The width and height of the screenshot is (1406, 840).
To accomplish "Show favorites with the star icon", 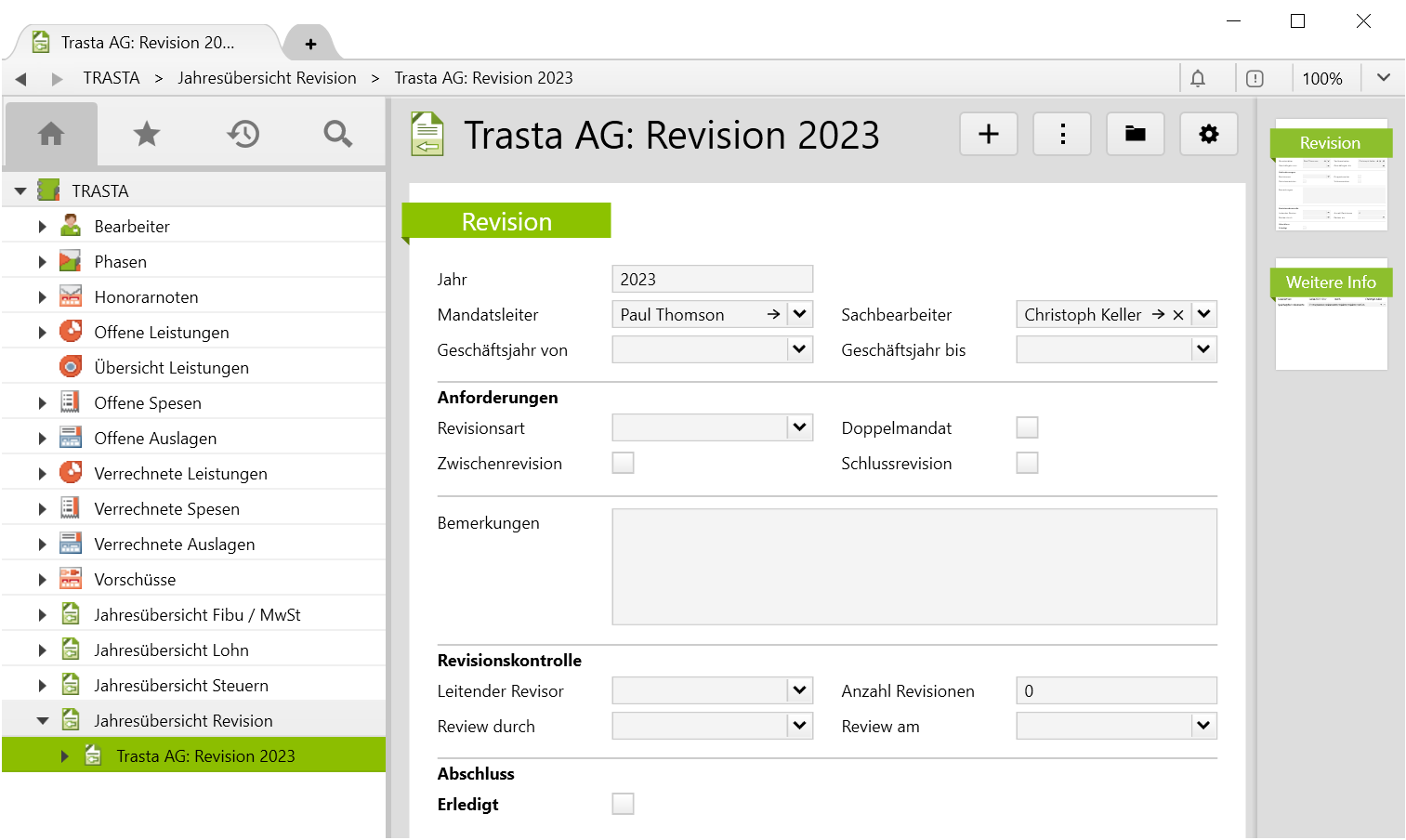I will tap(147, 134).
